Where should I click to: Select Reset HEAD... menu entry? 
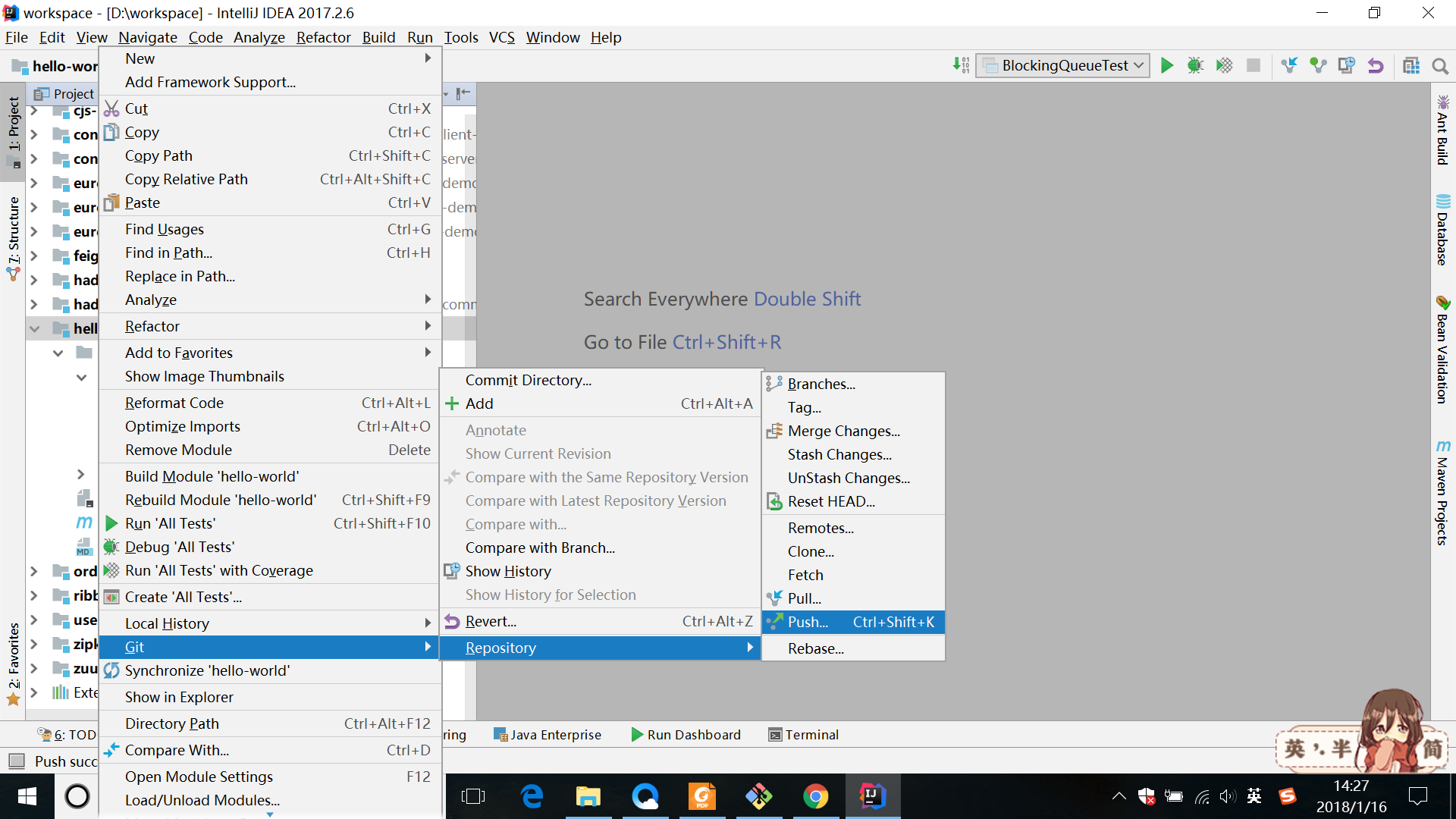click(x=853, y=502)
